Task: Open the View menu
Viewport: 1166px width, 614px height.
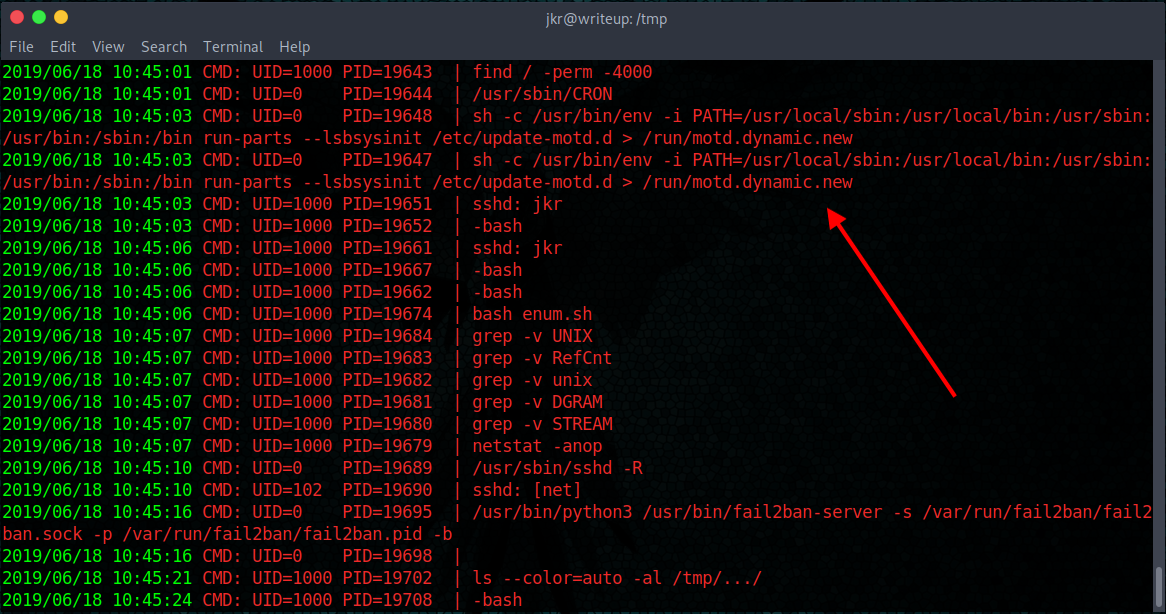Action: [x=108, y=47]
